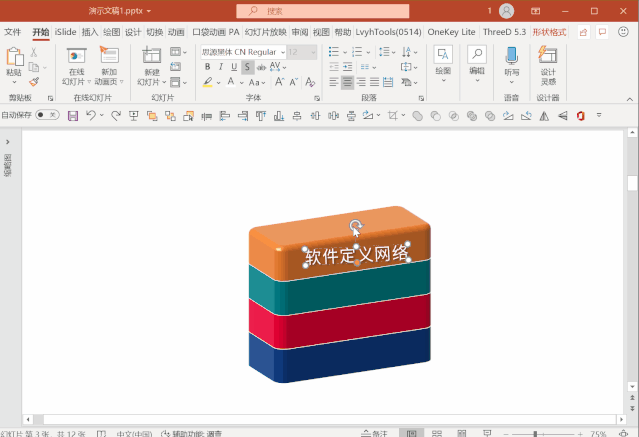Click the Union merge shapes icon
Screen dimensions: 639x437
[417, 116]
